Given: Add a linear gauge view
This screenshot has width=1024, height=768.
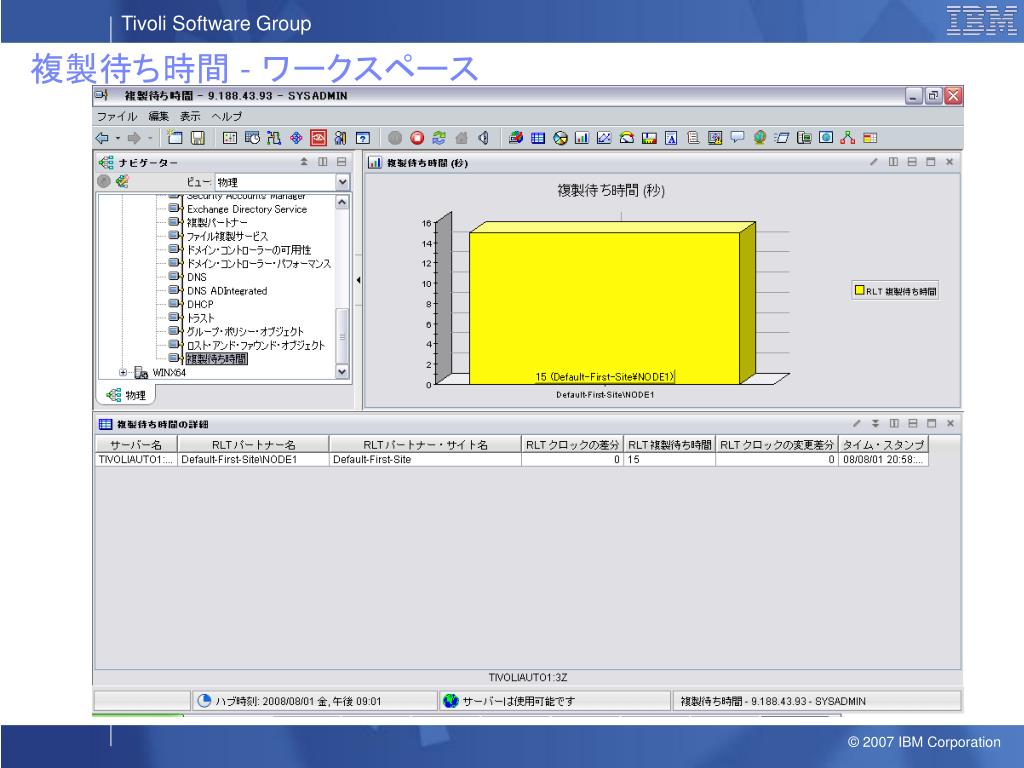Looking at the screenshot, I should [x=648, y=138].
